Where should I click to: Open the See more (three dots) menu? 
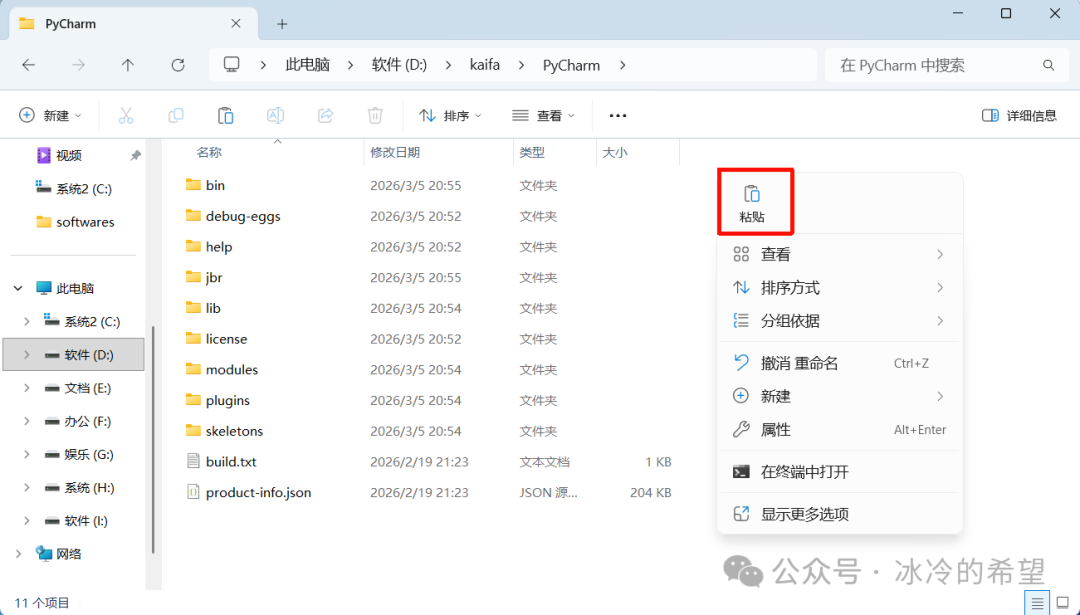point(618,116)
